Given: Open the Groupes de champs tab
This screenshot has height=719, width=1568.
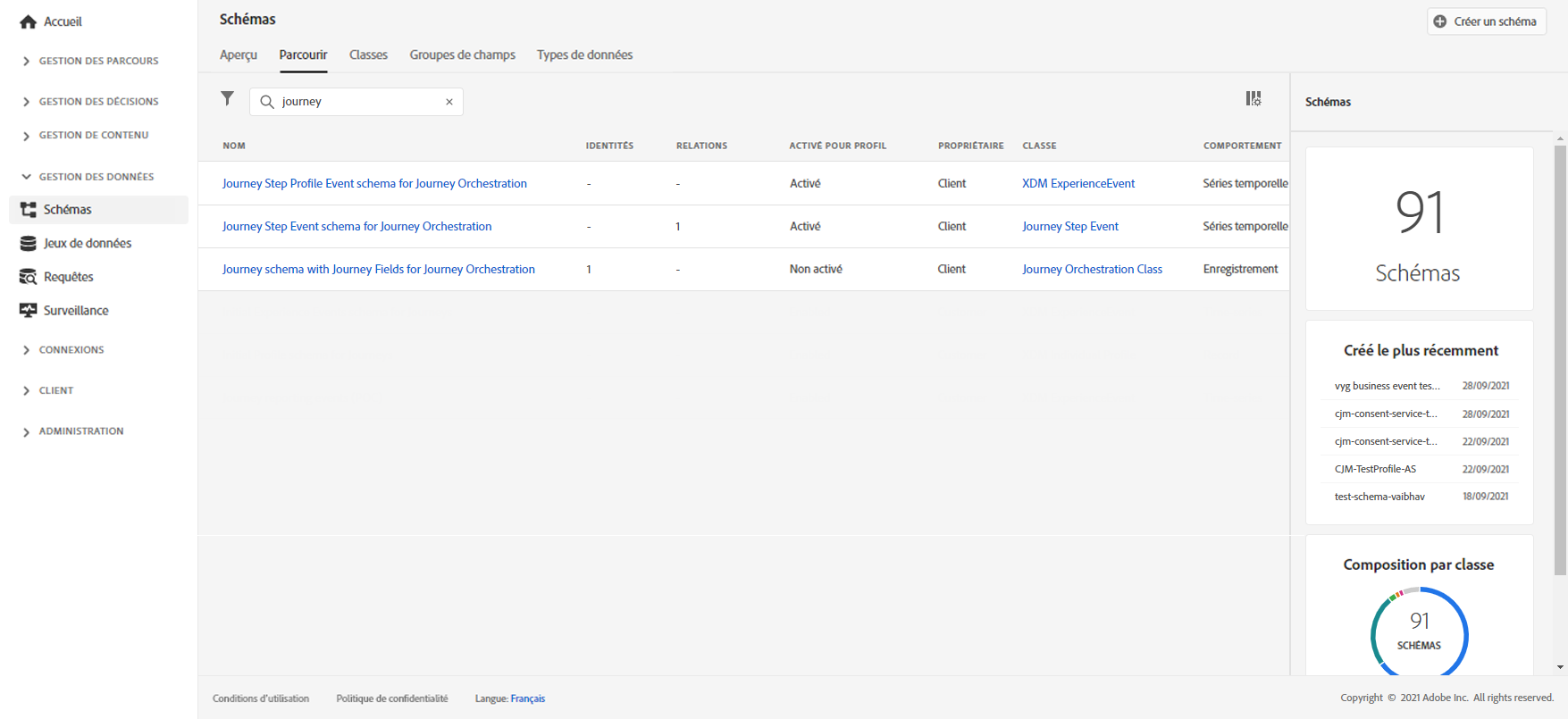Looking at the screenshot, I should tap(462, 55).
